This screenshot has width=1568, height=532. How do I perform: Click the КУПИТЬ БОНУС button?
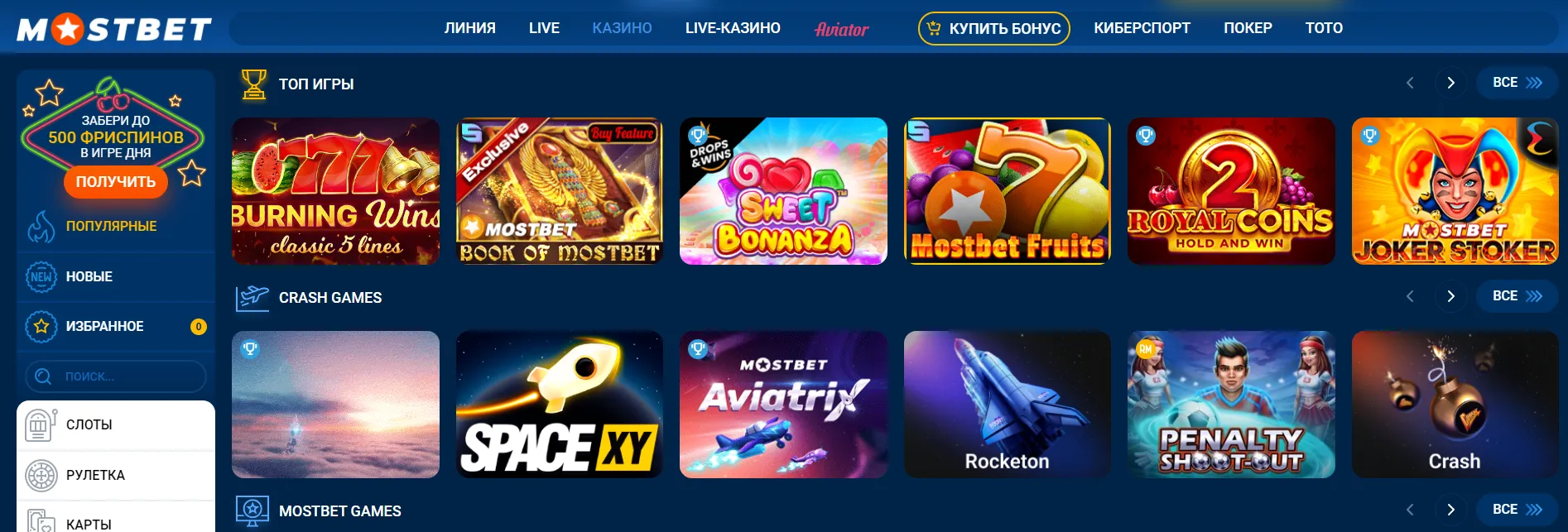click(993, 28)
